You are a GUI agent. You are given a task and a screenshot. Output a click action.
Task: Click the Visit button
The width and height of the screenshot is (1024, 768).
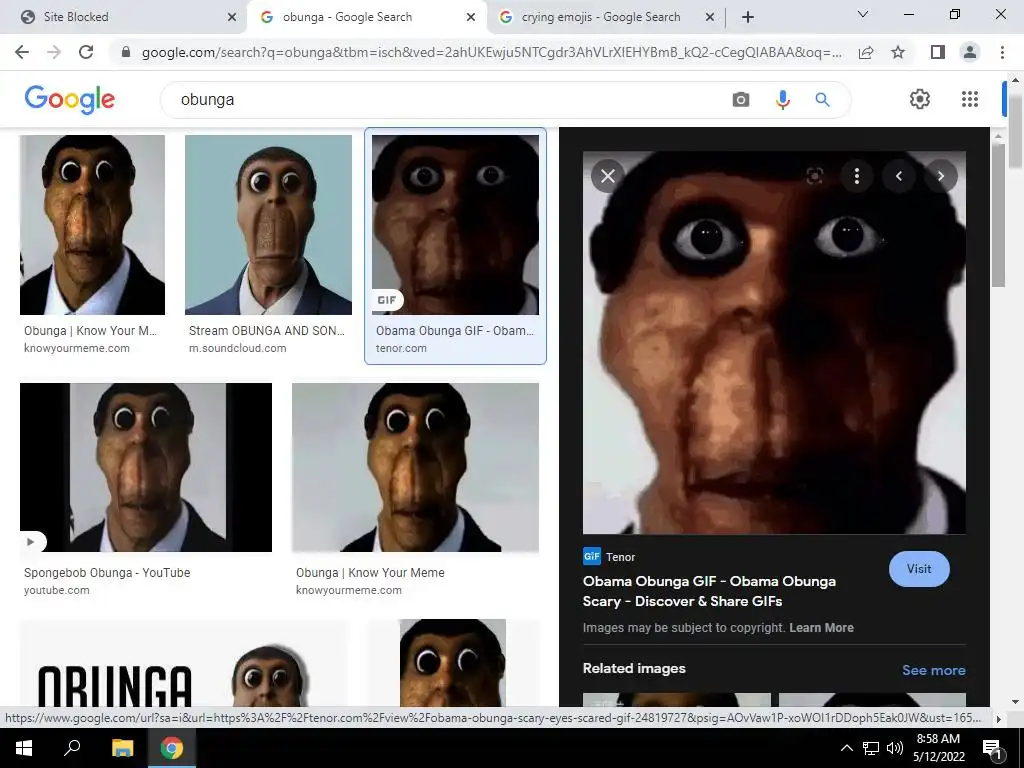(919, 569)
